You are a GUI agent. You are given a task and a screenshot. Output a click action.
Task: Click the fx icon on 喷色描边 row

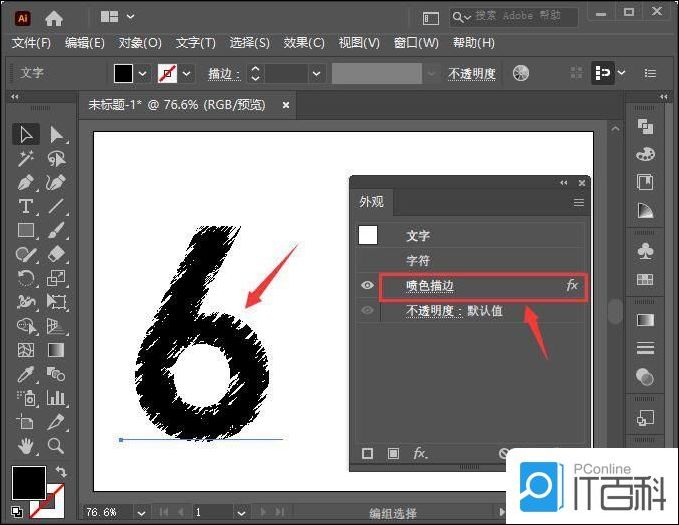(x=572, y=285)
